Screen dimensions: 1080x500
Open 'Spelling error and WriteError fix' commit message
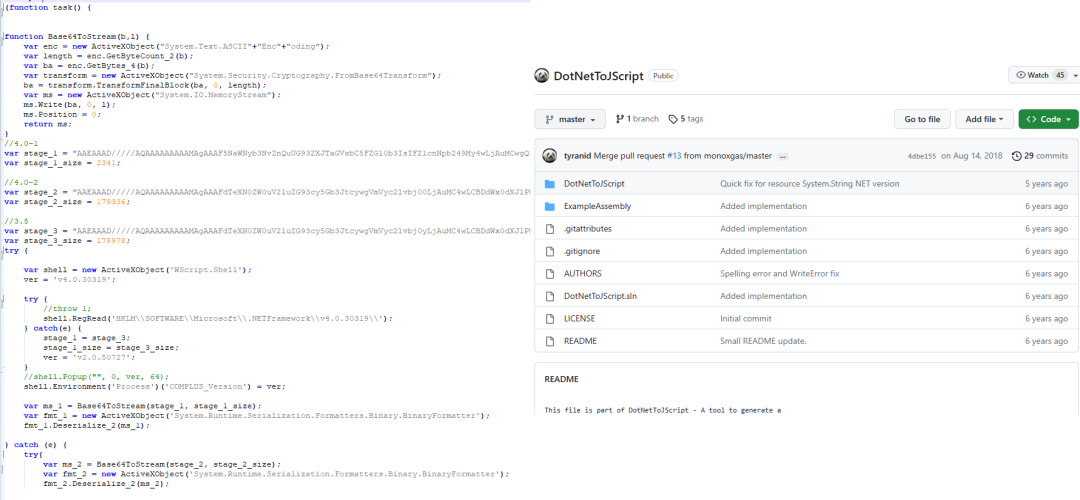pyautogui.click(x=780, y=273)
